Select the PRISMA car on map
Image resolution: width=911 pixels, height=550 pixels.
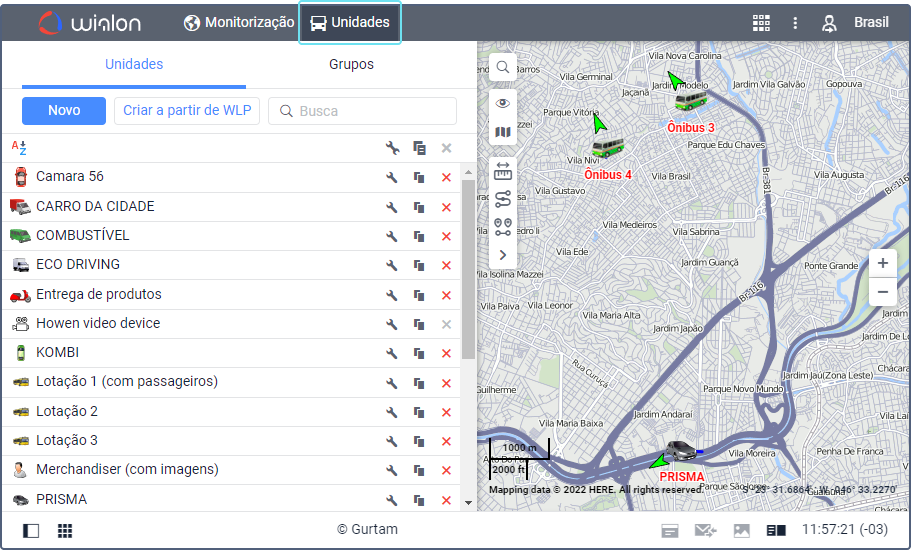[681, 451]
